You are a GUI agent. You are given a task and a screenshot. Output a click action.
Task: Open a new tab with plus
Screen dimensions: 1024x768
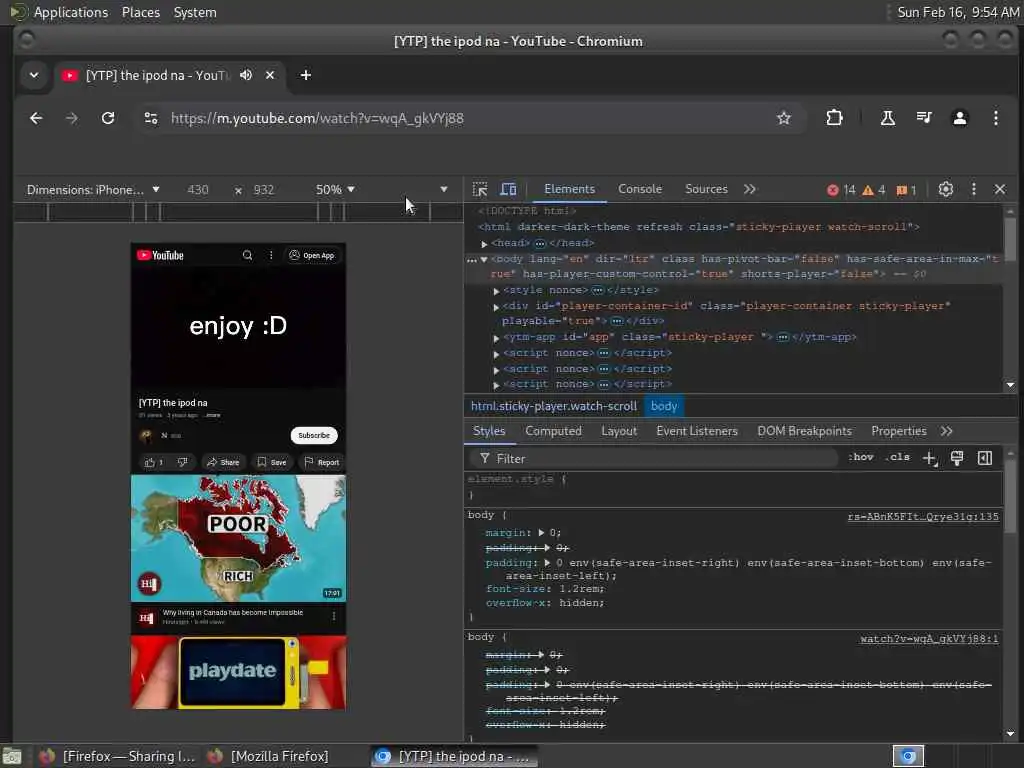click(x=306, y=75)
